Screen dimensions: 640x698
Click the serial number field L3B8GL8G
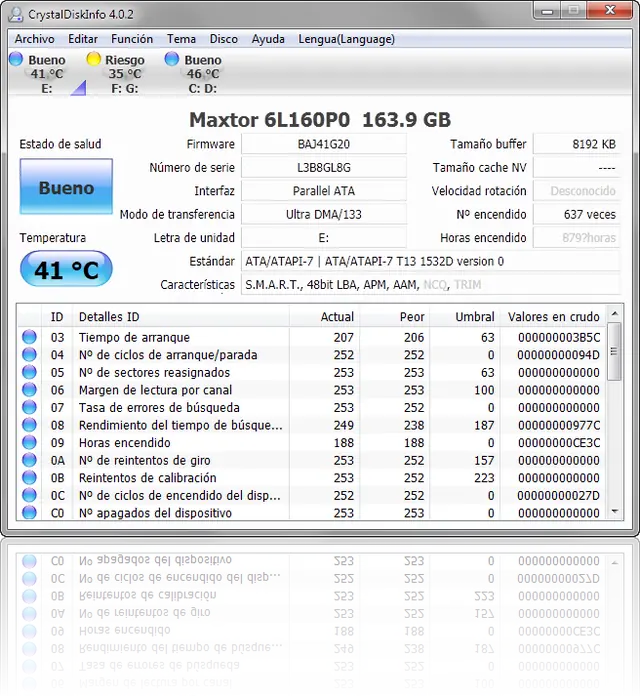324,167
